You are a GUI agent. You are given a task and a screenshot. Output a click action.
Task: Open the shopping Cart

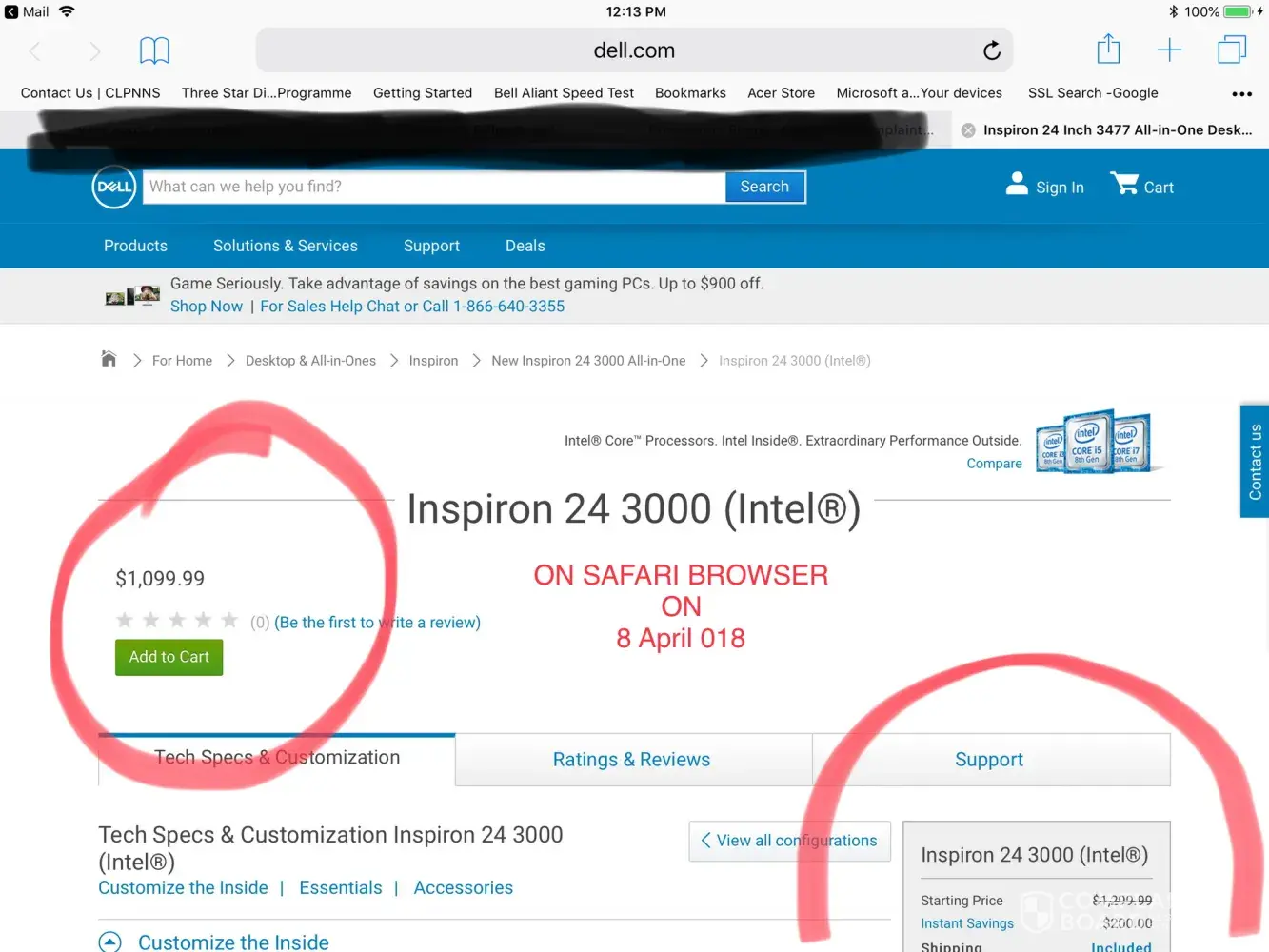point(1141,186)
